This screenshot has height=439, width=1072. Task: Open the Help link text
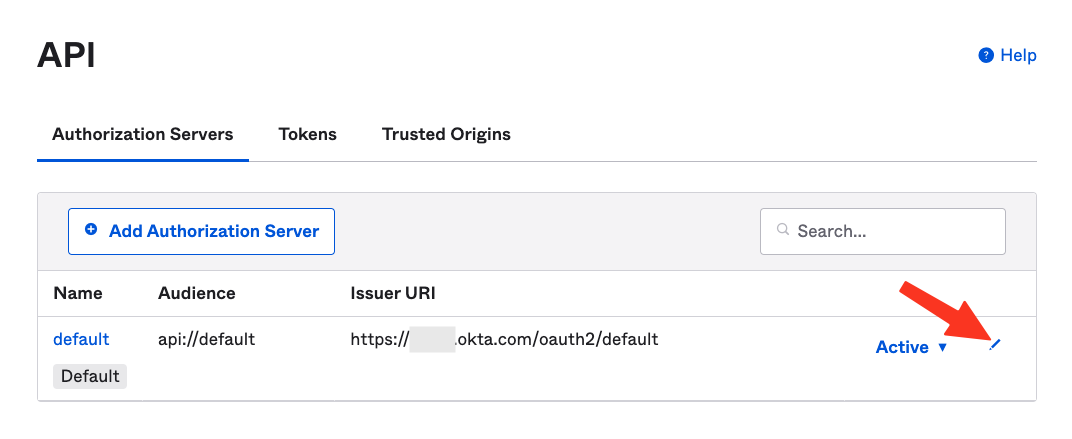click(1018, 56)
